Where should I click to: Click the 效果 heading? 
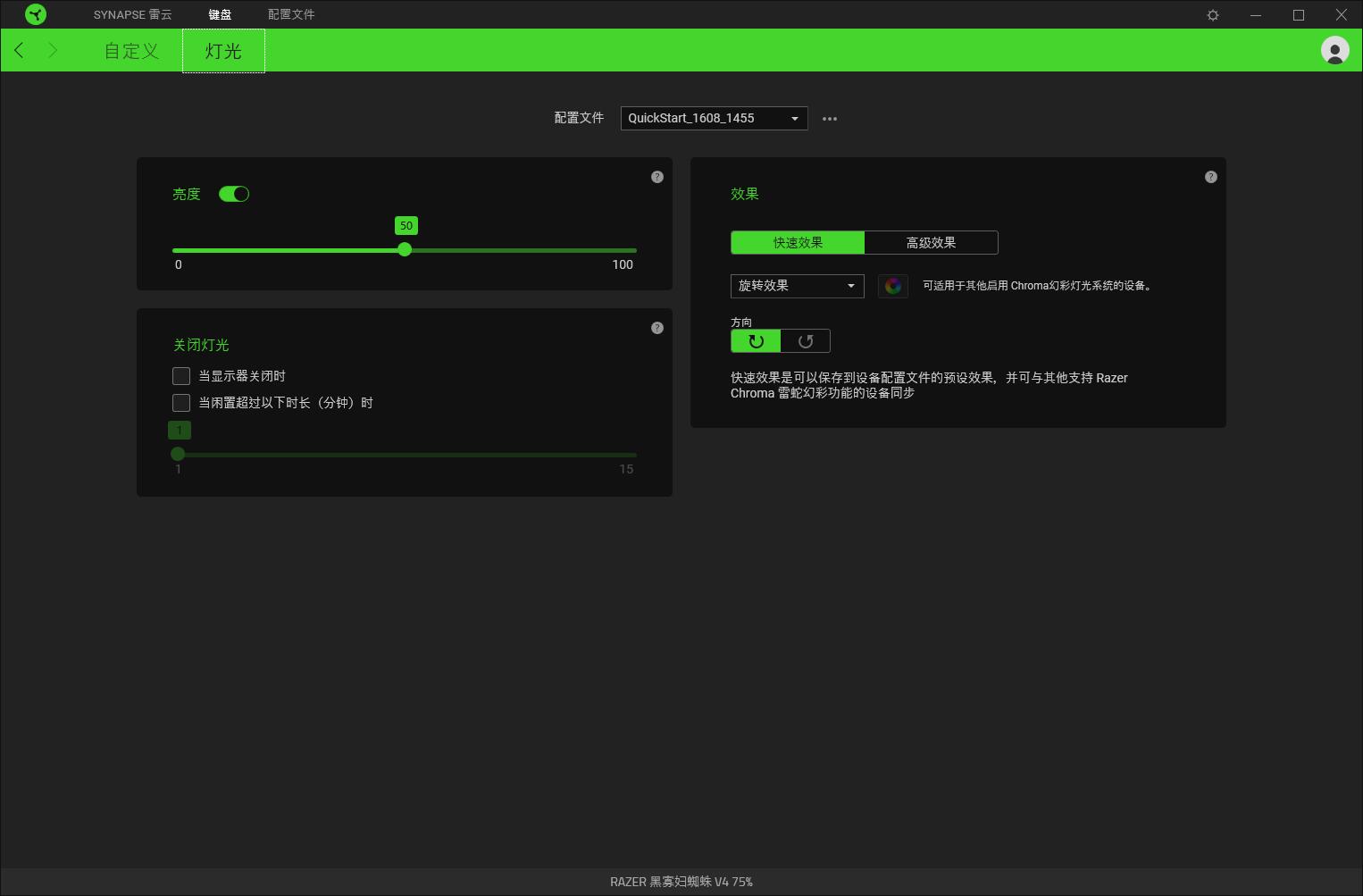pos(745,194)
